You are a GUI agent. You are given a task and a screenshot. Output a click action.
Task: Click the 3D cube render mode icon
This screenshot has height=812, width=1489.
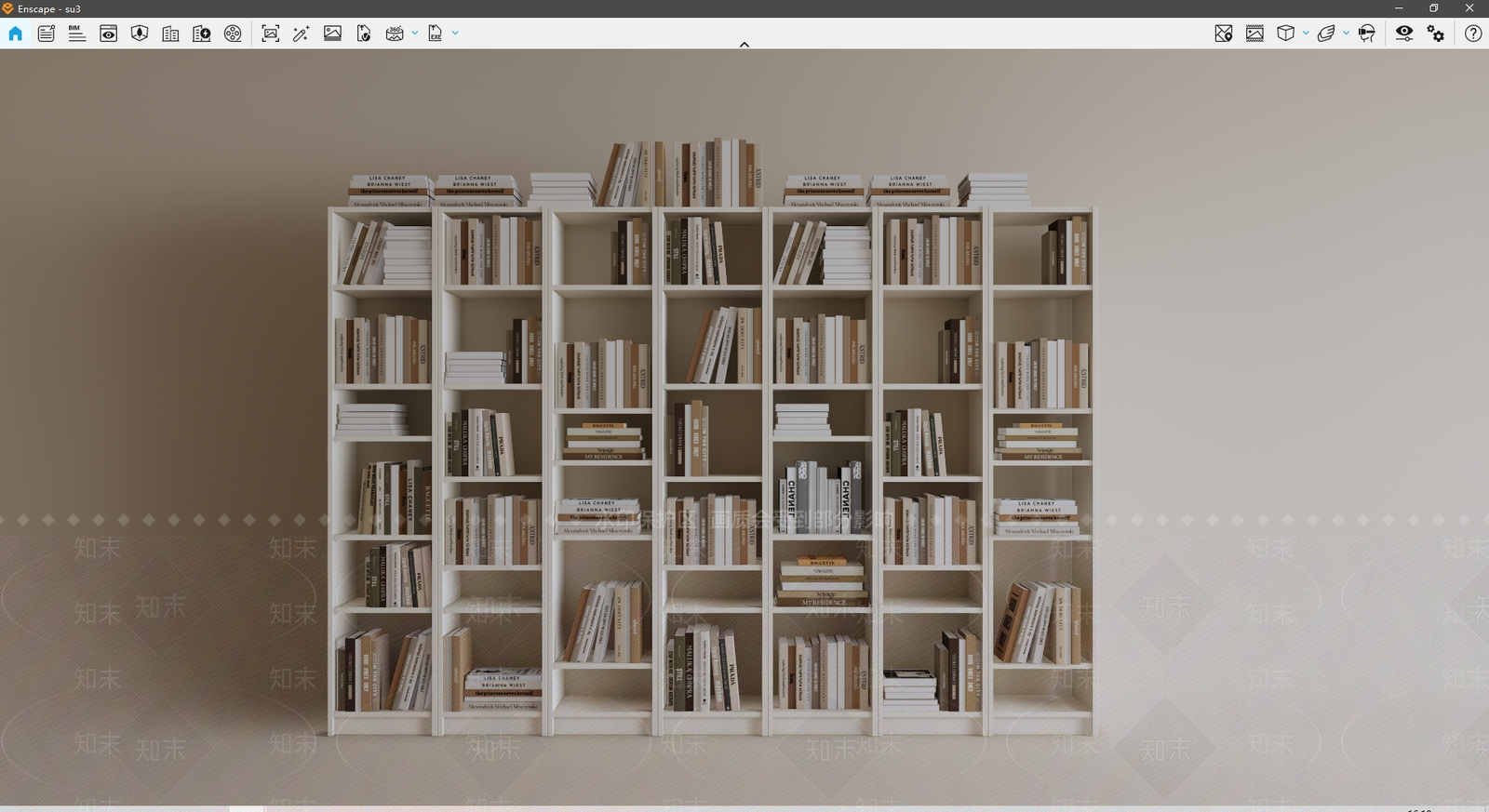point(1285,33)
